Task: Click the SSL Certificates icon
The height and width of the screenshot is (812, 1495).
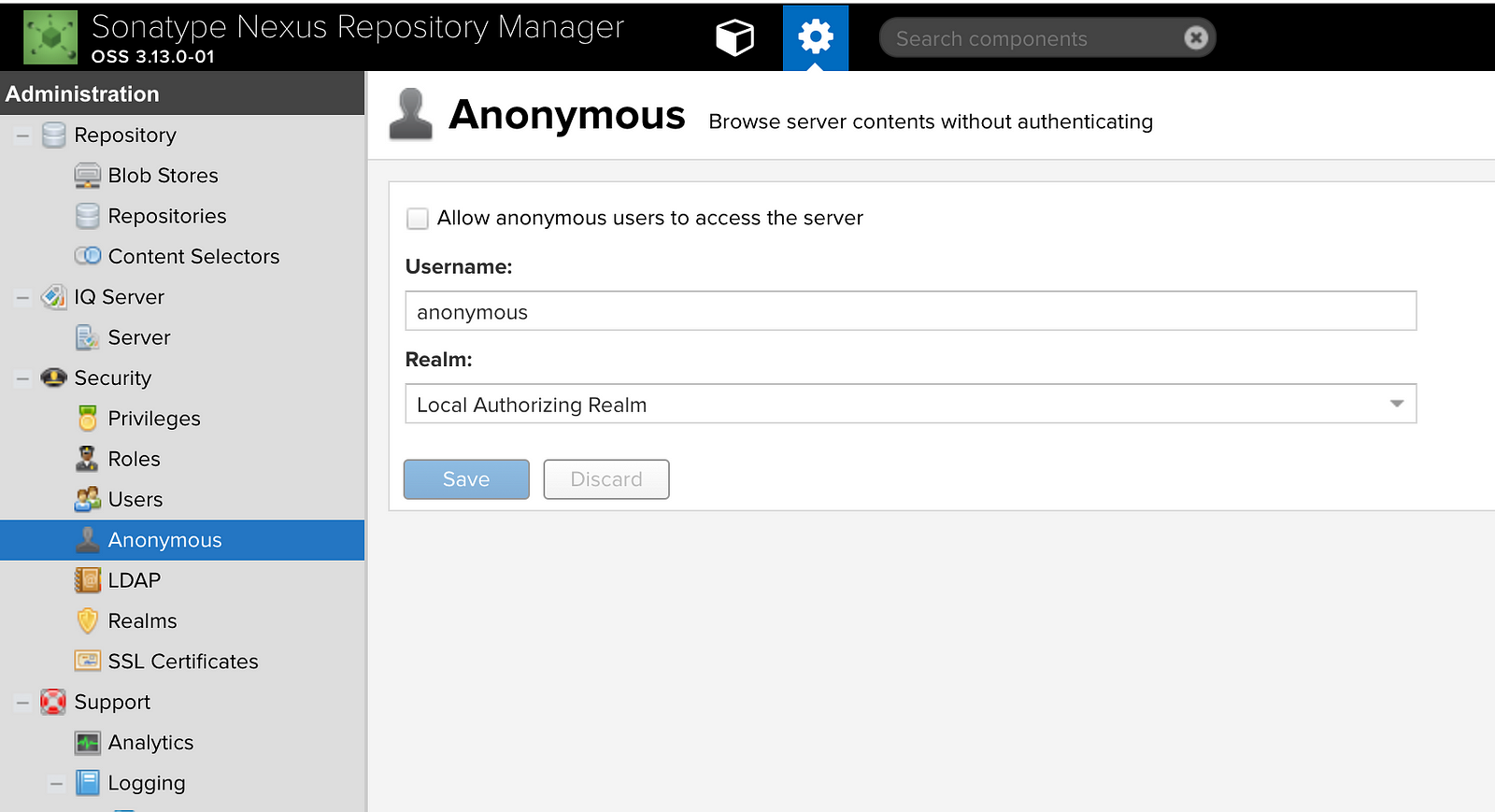Action: tap(87, 662)
